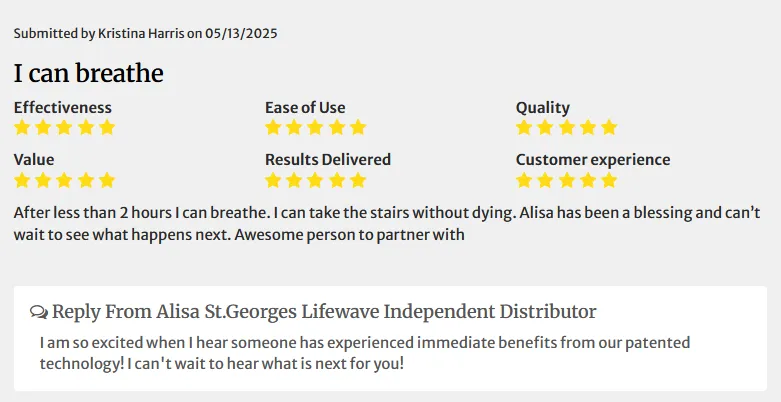Screen dimensions: 781x402
Task: Click the review body text paragraph
Action: (387, 224)
